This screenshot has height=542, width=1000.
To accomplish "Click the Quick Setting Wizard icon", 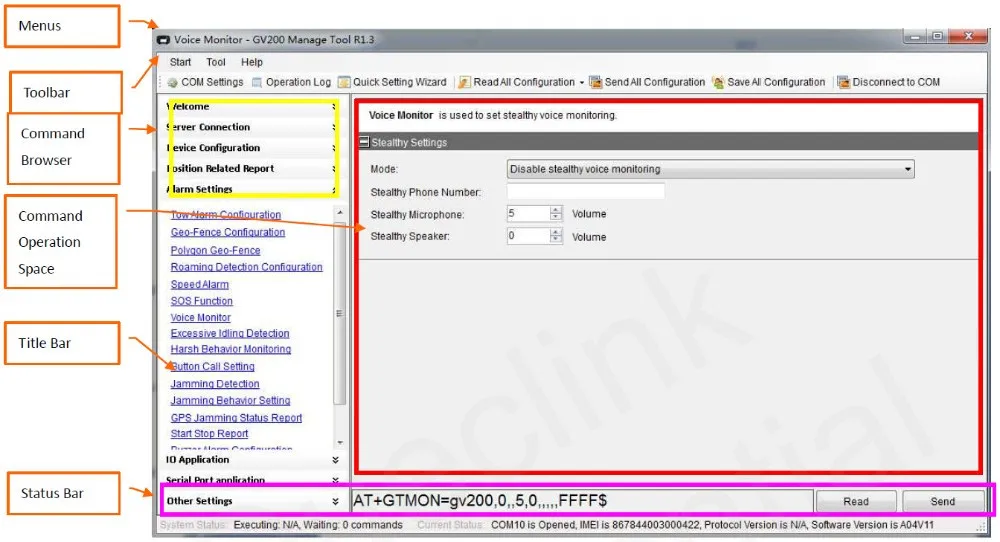I will (x=344, y=82).
